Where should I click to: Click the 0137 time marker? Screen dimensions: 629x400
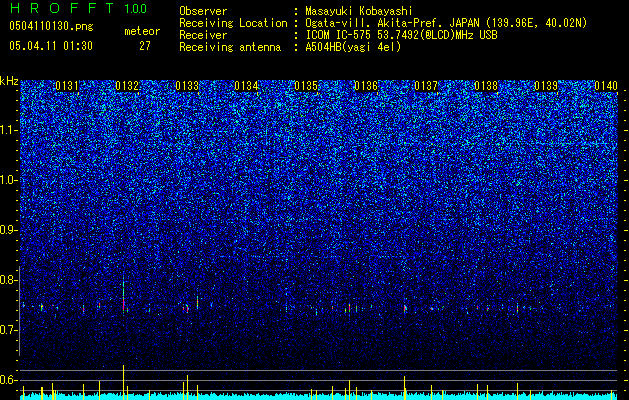[x=426, y=86]
